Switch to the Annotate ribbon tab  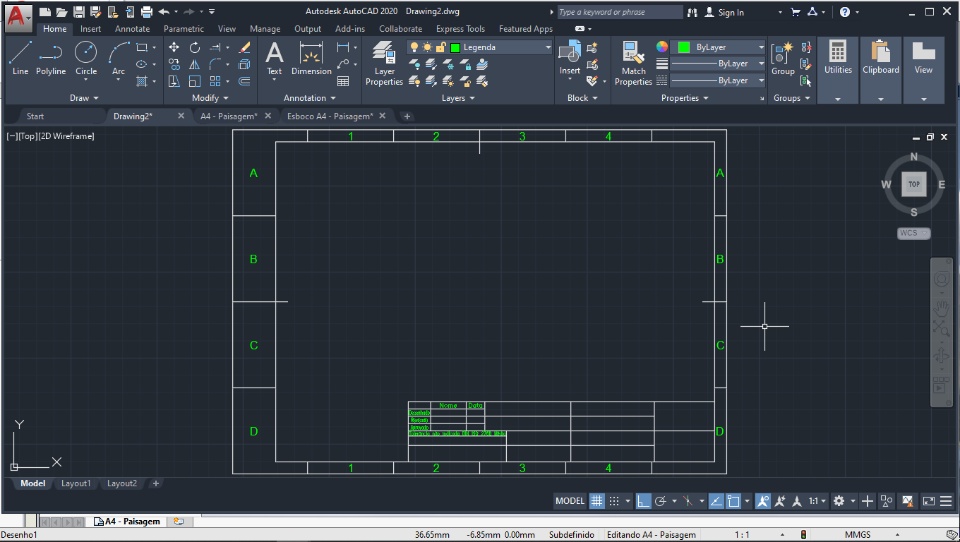132,29
